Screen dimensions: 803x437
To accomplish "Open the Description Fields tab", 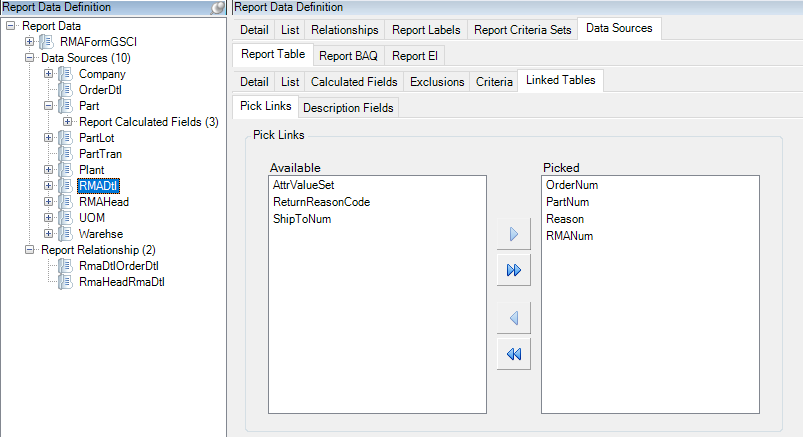I will pos(348,108).
